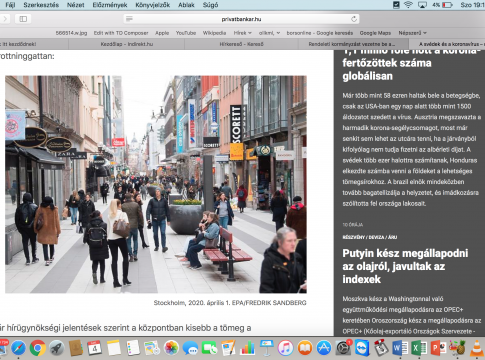
Task: Open the Contacts app in the Dock
Action: (76, 348)
